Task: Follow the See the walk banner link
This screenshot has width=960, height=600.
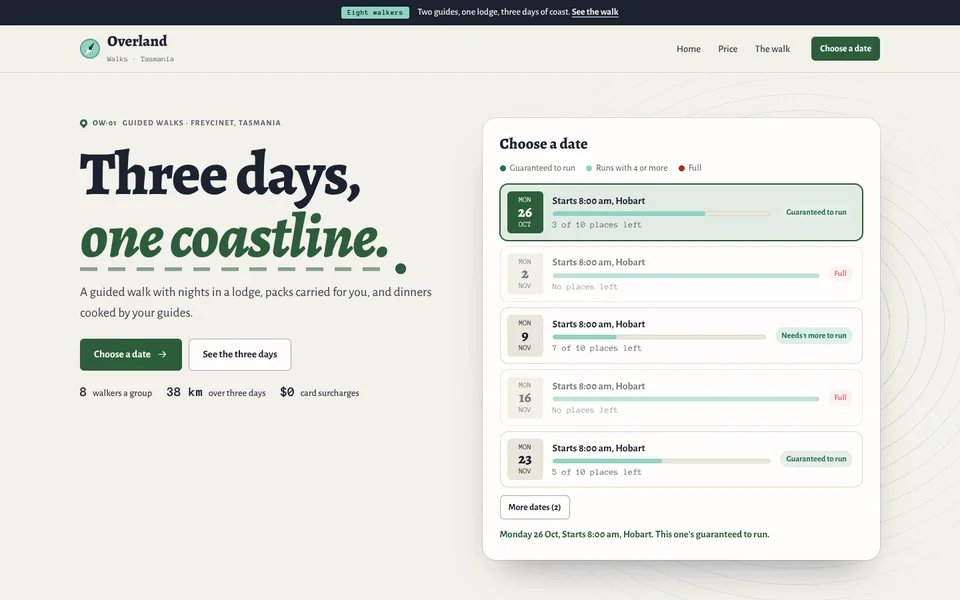Action: [595, 12]
